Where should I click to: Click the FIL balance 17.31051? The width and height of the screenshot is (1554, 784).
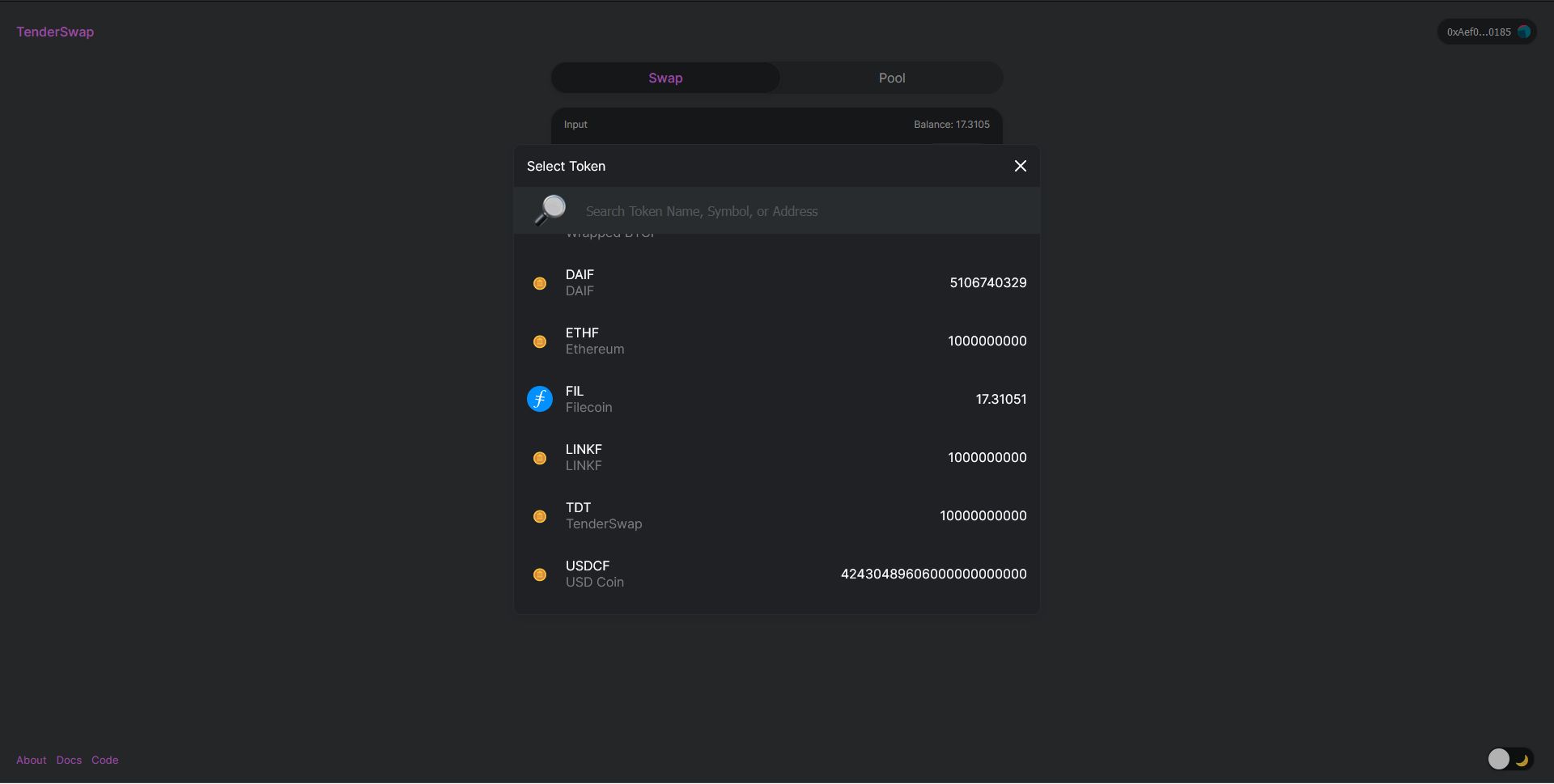(x=1001, y=400)
